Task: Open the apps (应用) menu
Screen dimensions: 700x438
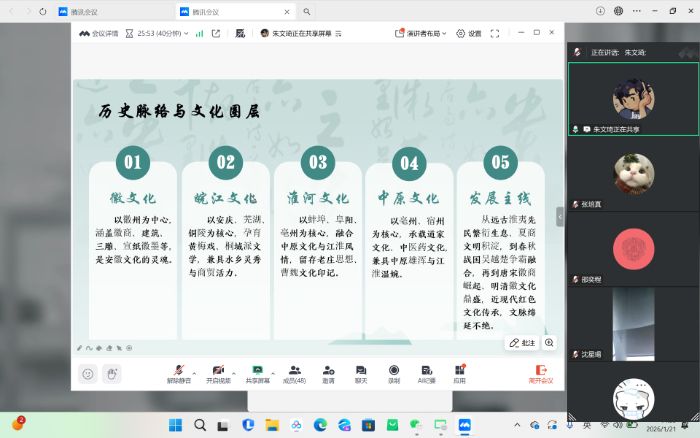Action: pos(459,372)
